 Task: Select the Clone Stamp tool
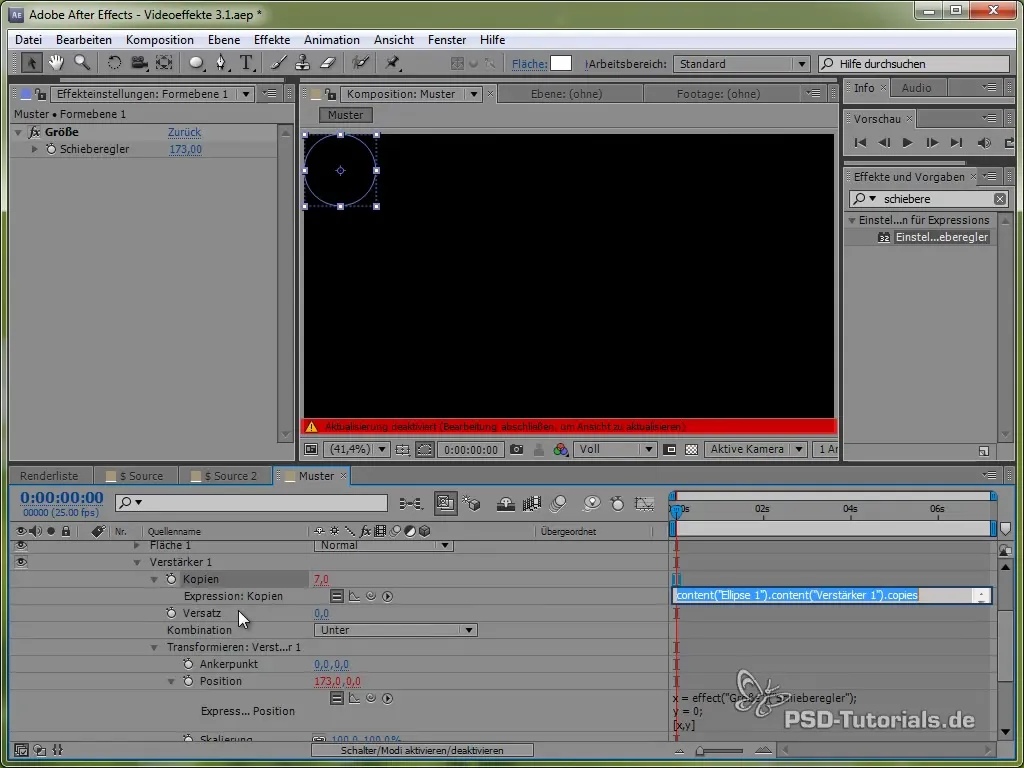click(x=302, y=63)
